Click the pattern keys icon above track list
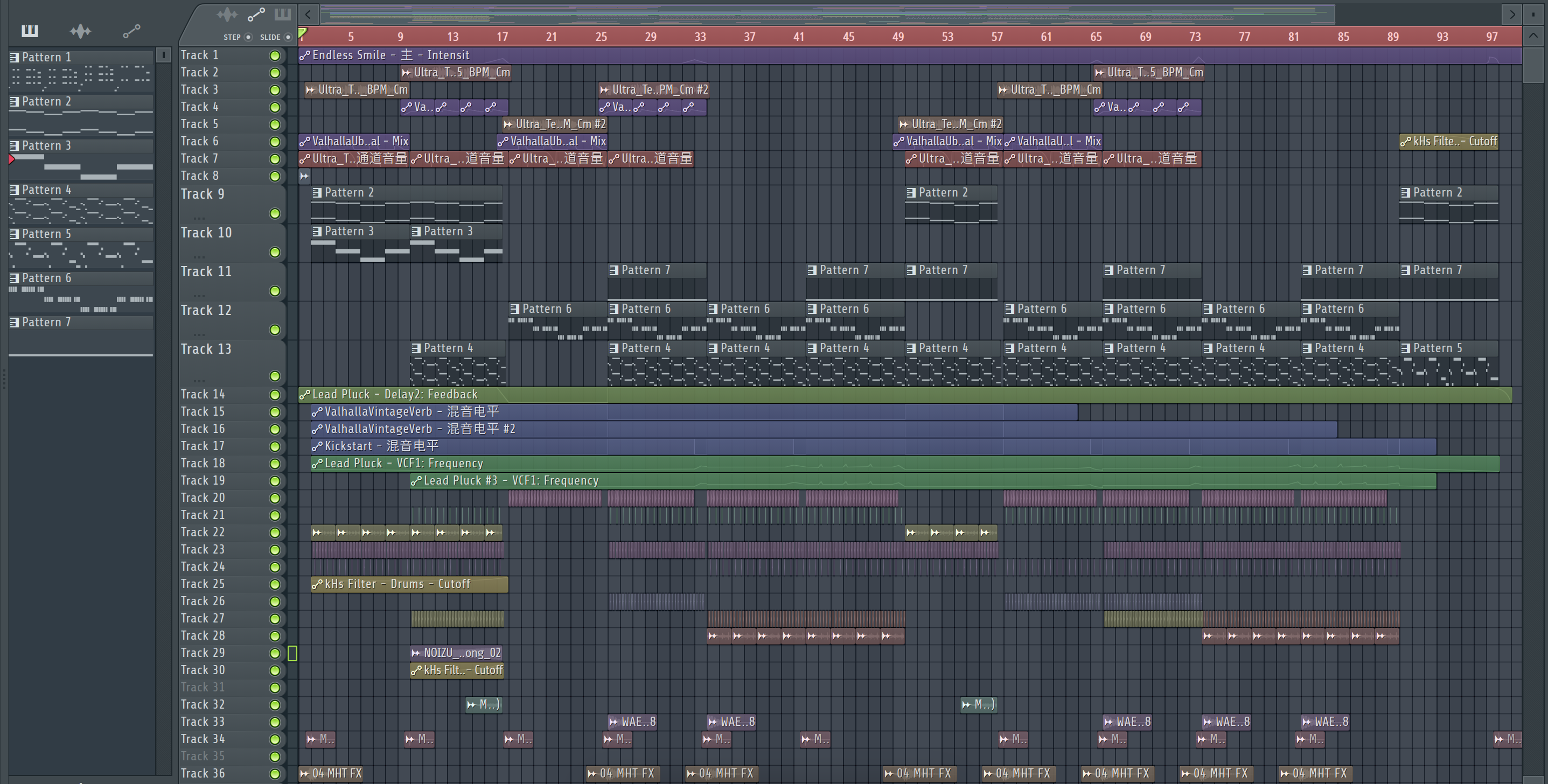Screen dimensions: 1548x784 (282, 14)
